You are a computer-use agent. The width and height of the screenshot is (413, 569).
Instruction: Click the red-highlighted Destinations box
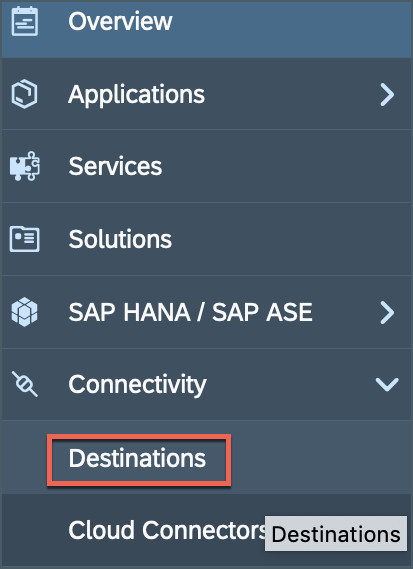point(139,460)
